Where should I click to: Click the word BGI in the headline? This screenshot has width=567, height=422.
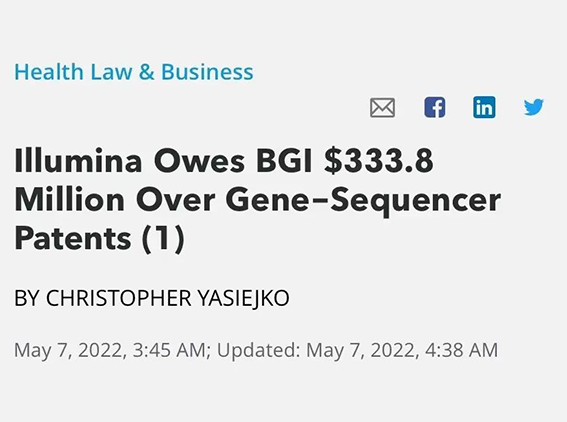coord(284,161)
